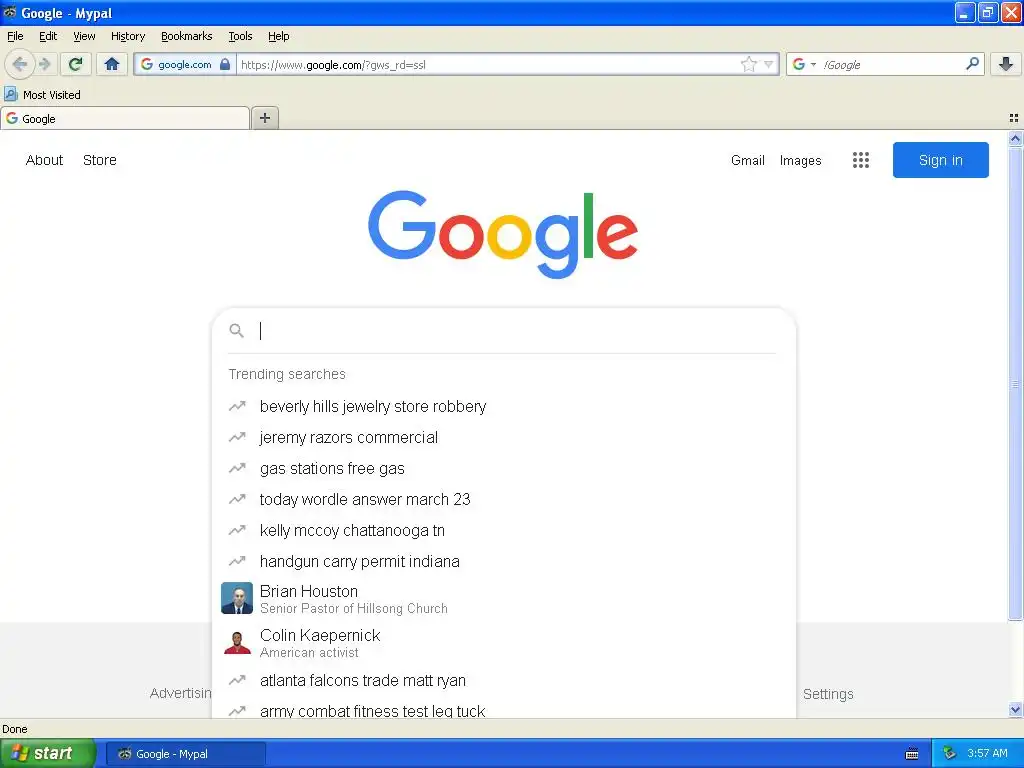1024x768 pixels.
Task: Click the magnifier in the browser search box
Action: click(972, 64)
